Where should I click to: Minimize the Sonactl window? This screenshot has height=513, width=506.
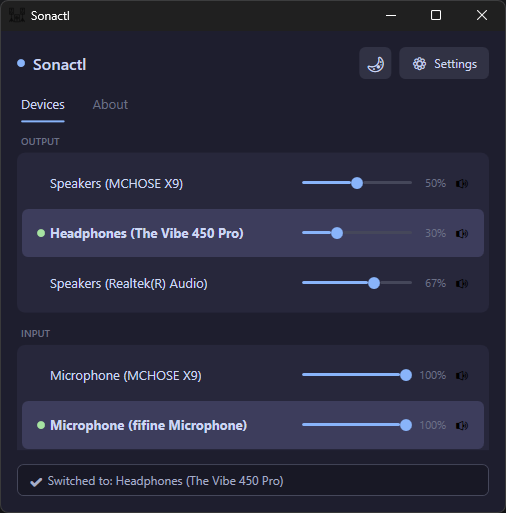(x=391, y=15)
